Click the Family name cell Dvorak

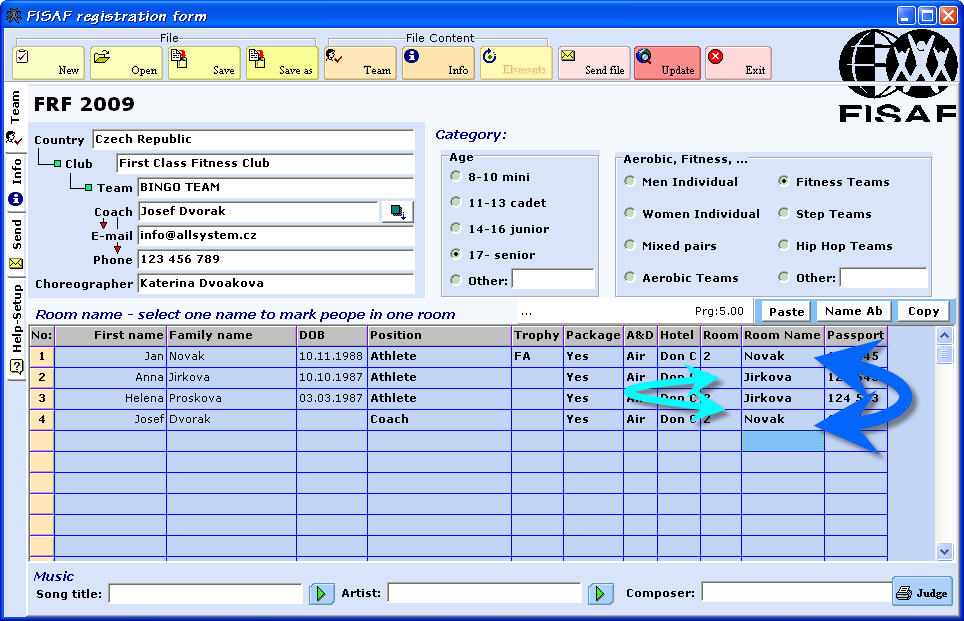tap(231, 419)
